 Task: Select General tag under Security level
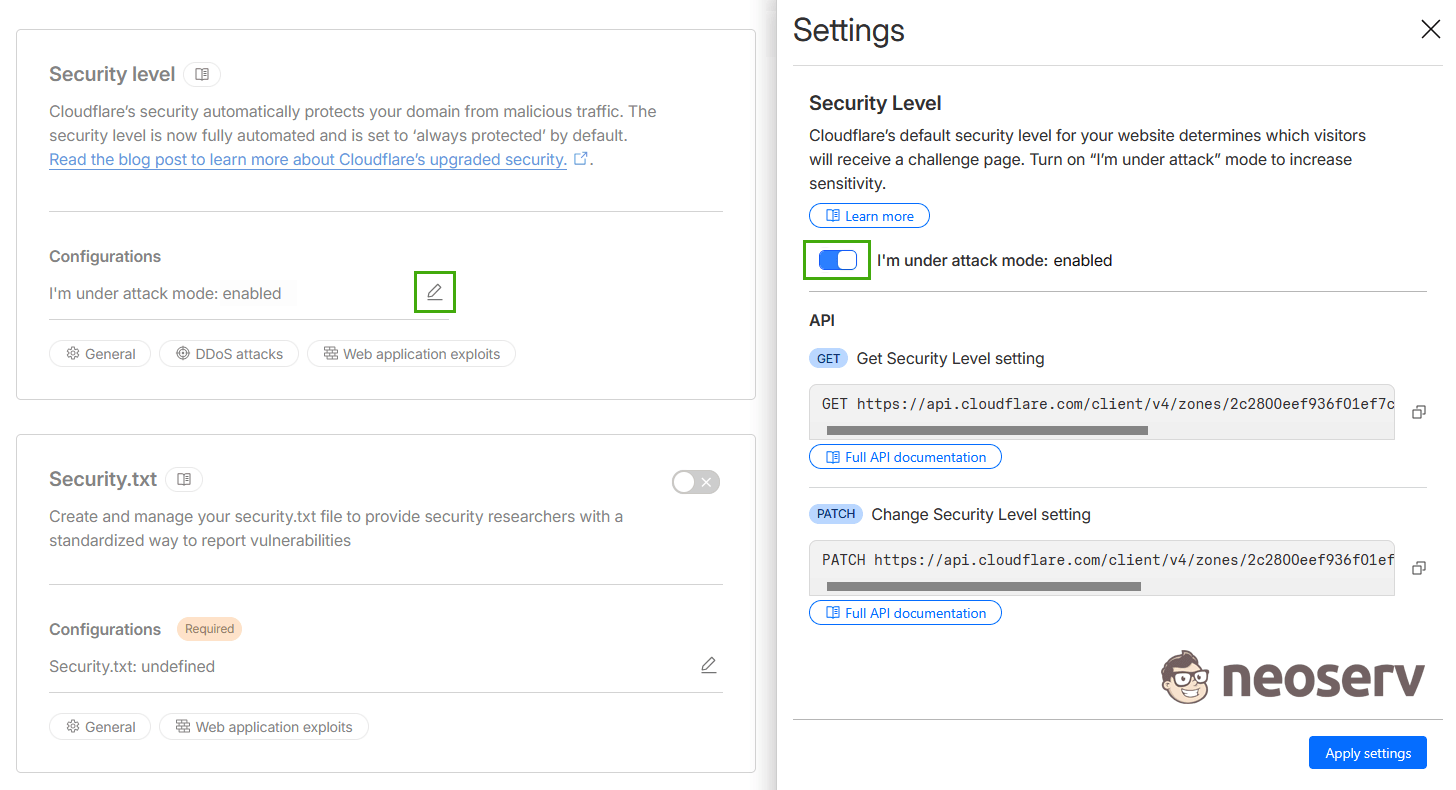coord(100,354)
